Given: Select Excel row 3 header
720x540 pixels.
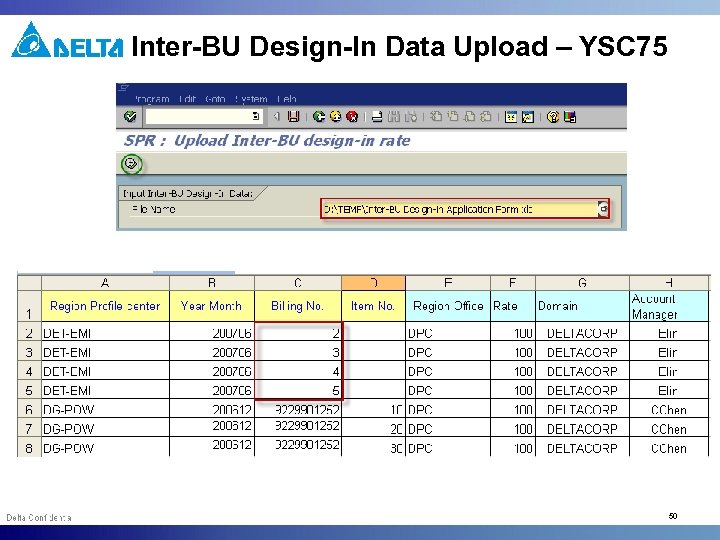Looking at the screenshot, I should point(29,351).
